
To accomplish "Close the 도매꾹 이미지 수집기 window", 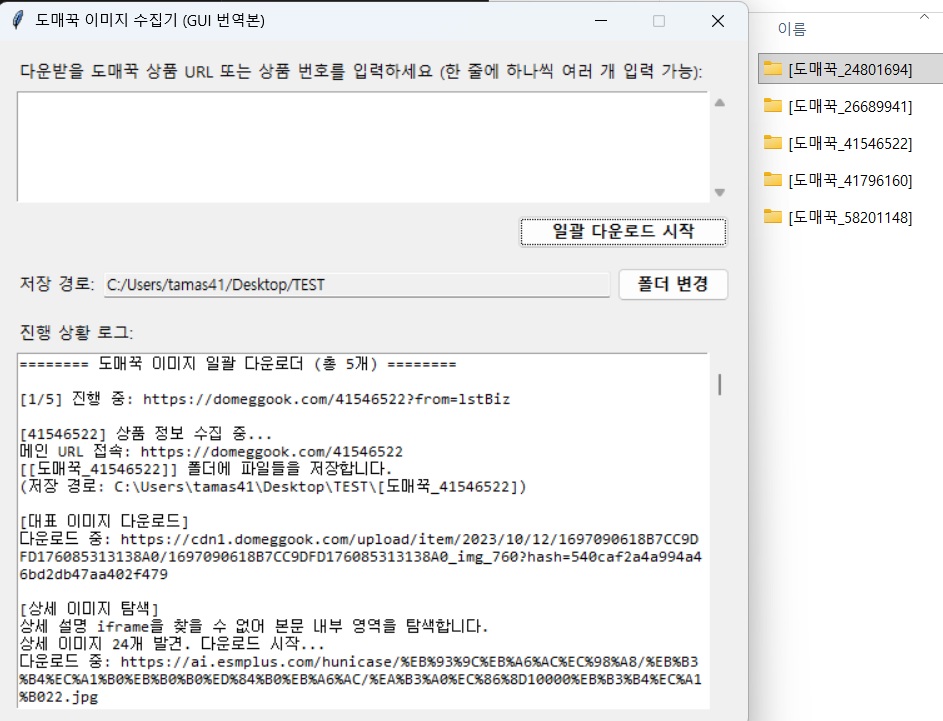I will tap(717, 20).
